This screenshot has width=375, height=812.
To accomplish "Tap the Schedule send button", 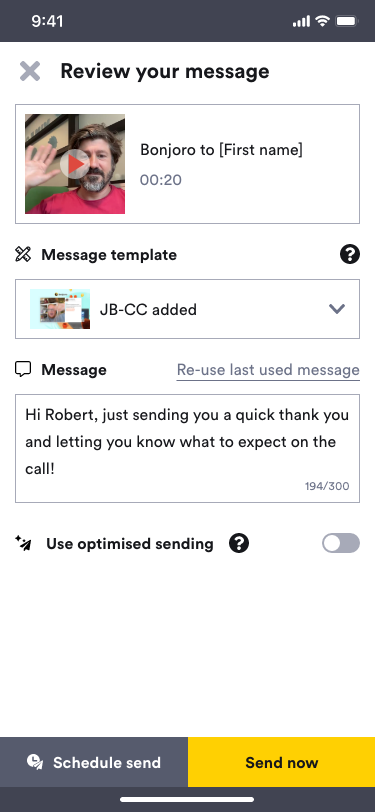I will [94, 762].
